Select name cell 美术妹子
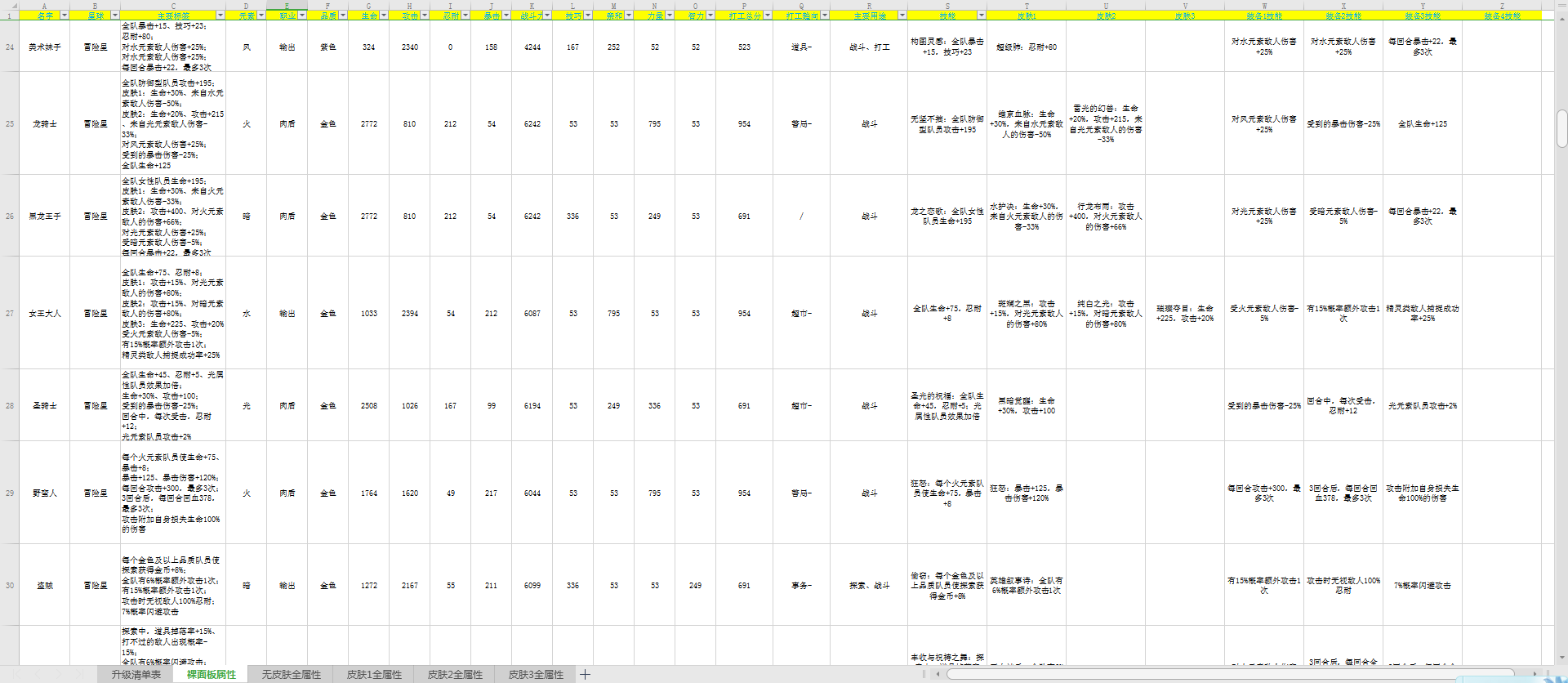 pyautogui.click(x=45, y=47)
